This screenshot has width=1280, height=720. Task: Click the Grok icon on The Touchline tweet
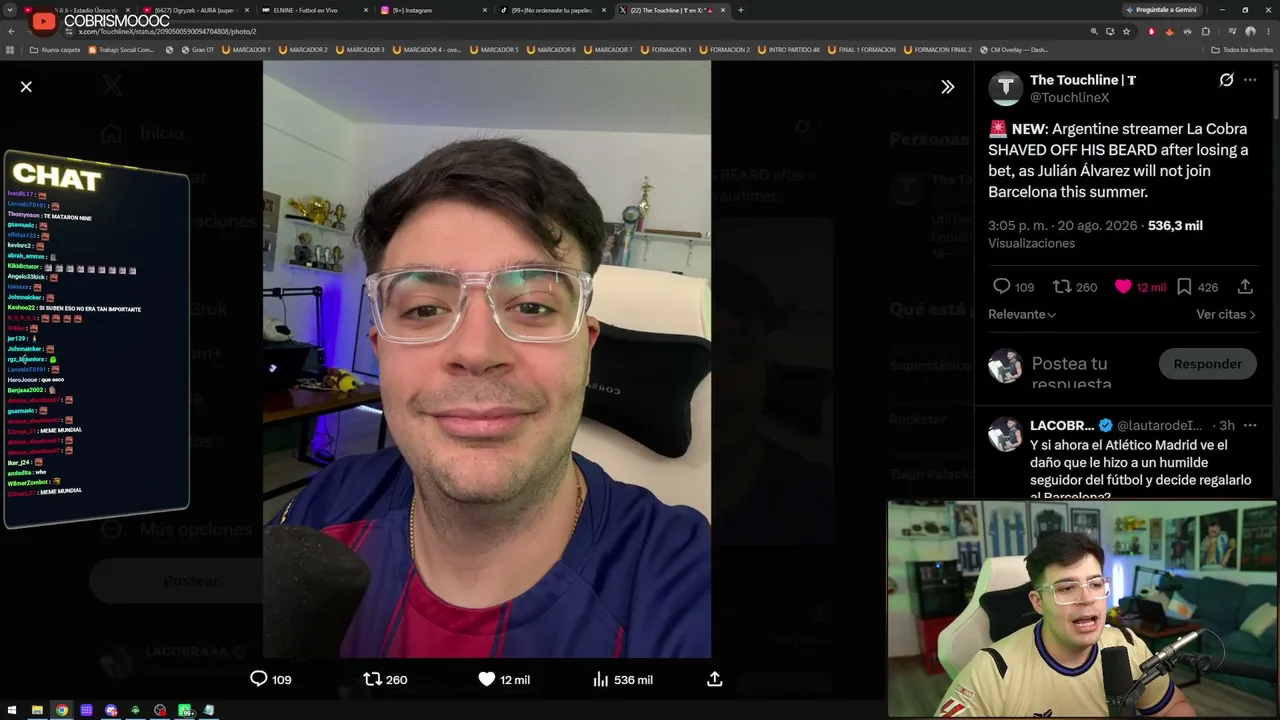tap(1226, 80)
